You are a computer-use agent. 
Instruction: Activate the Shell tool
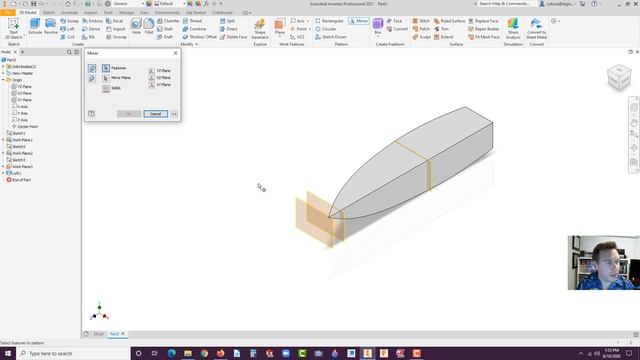coord(165,29)
